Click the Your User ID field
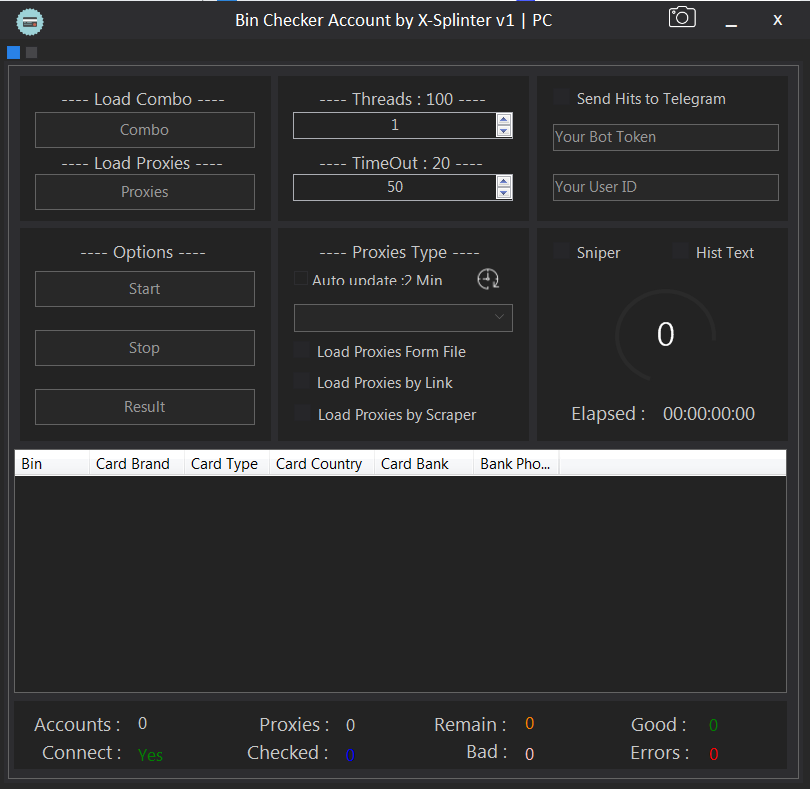This screenshot has width=810, height=789. click(x=665, y=187)
